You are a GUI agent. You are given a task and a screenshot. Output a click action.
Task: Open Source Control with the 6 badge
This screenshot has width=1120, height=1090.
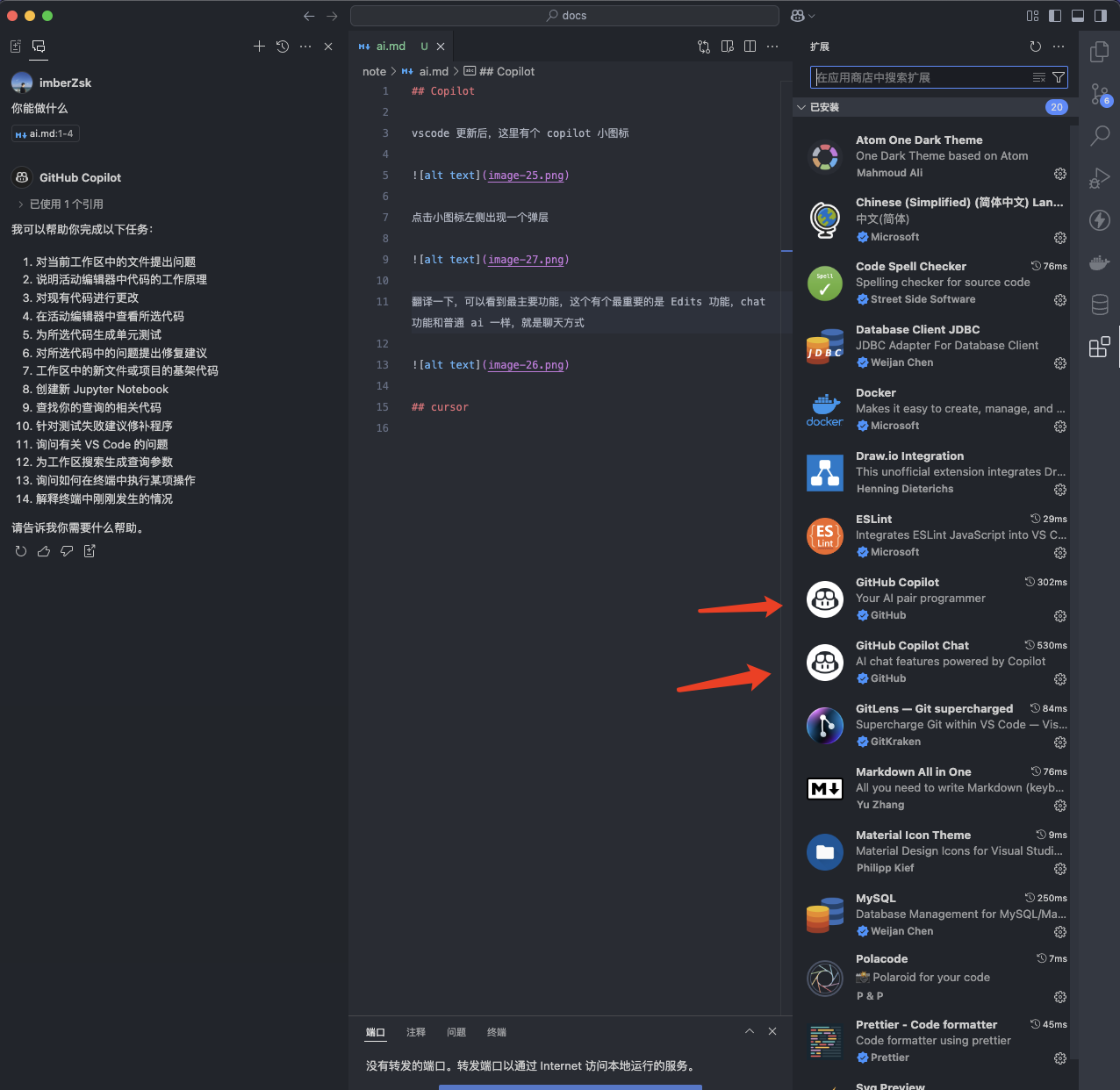pyautogui.click(x=1100, y=94)
